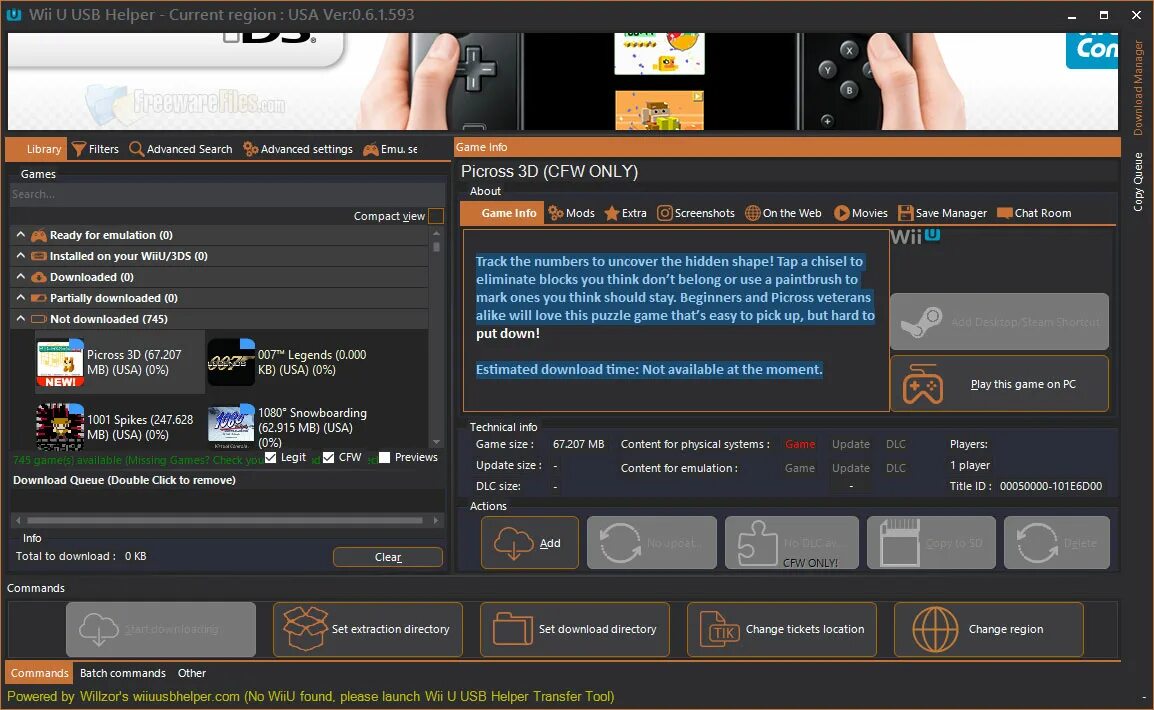Click Set download directory
The image size is (1154, 710).
point(575,630)
